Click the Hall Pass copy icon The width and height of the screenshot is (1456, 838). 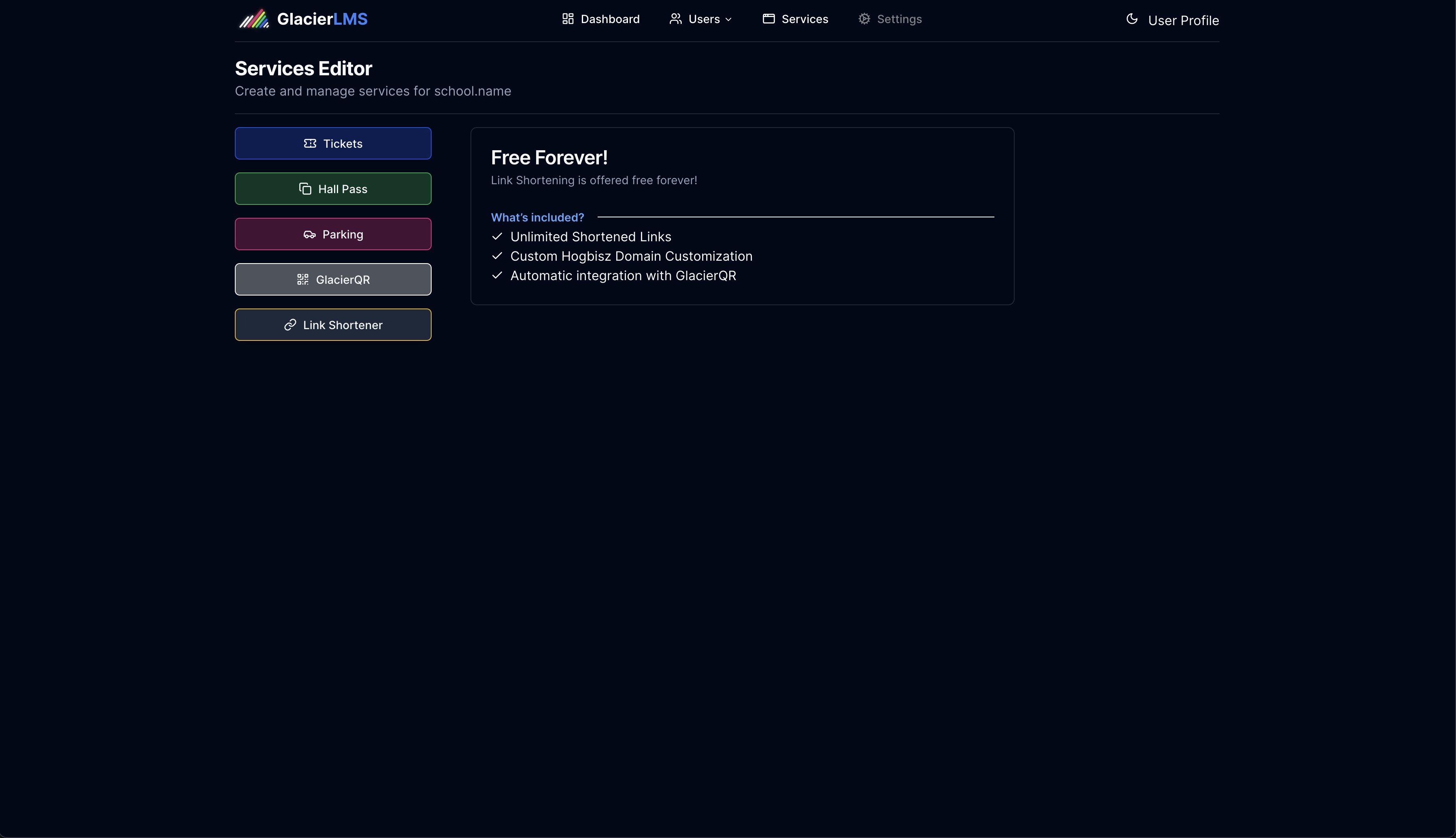tap(305, 189)
